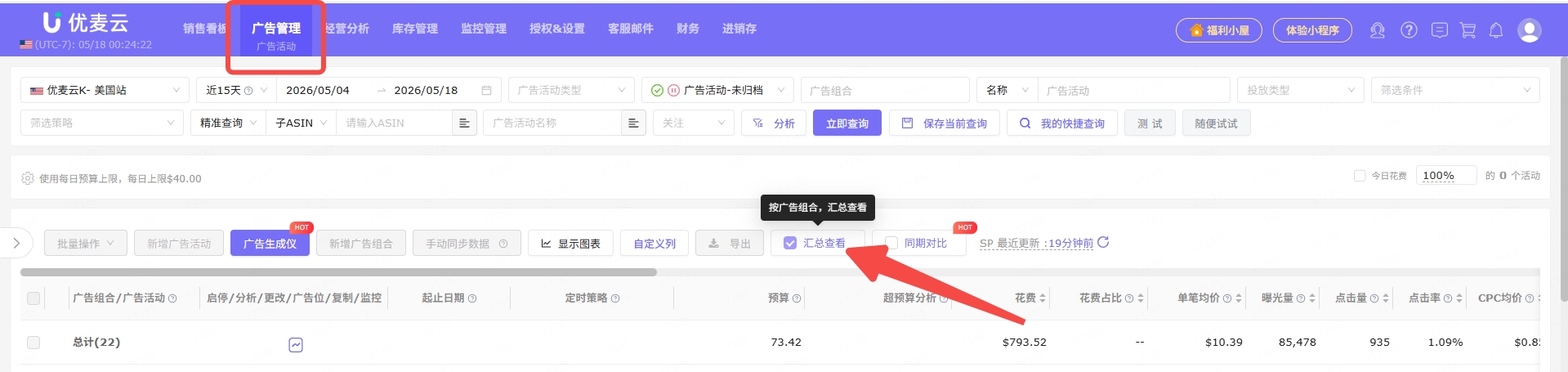Viewport: 1568px width, 372px height.
Task: Open the 投放类型 dropdown
Action: point(1301,90)
